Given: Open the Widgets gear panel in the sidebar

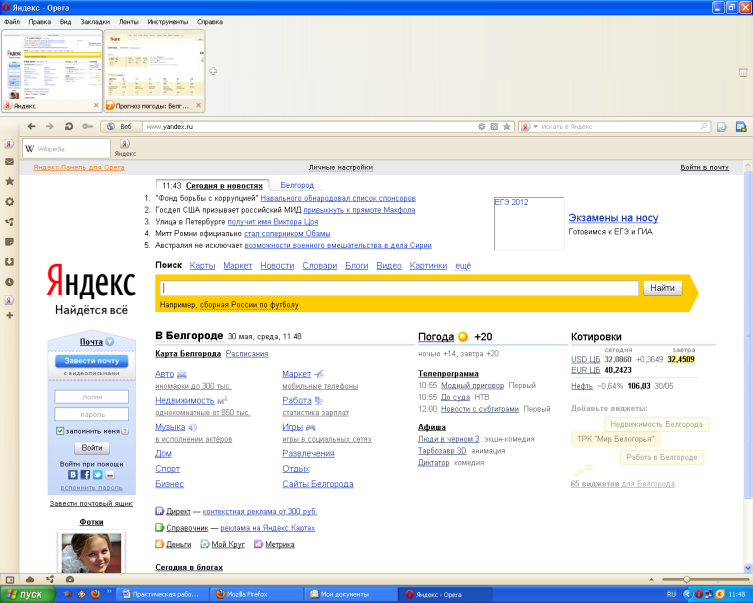Looking at the screenshot, I should click(x=9, y=202).
